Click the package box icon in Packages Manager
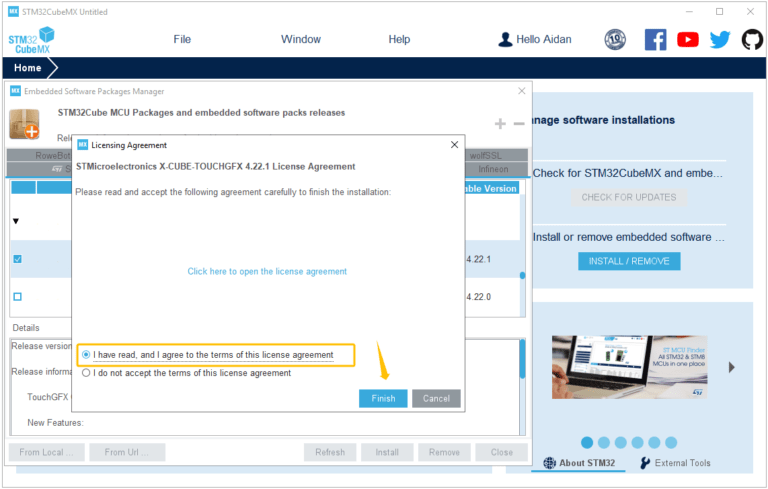Screen dimensions: 768x489 pyautogui.click(x=24, y=124)
